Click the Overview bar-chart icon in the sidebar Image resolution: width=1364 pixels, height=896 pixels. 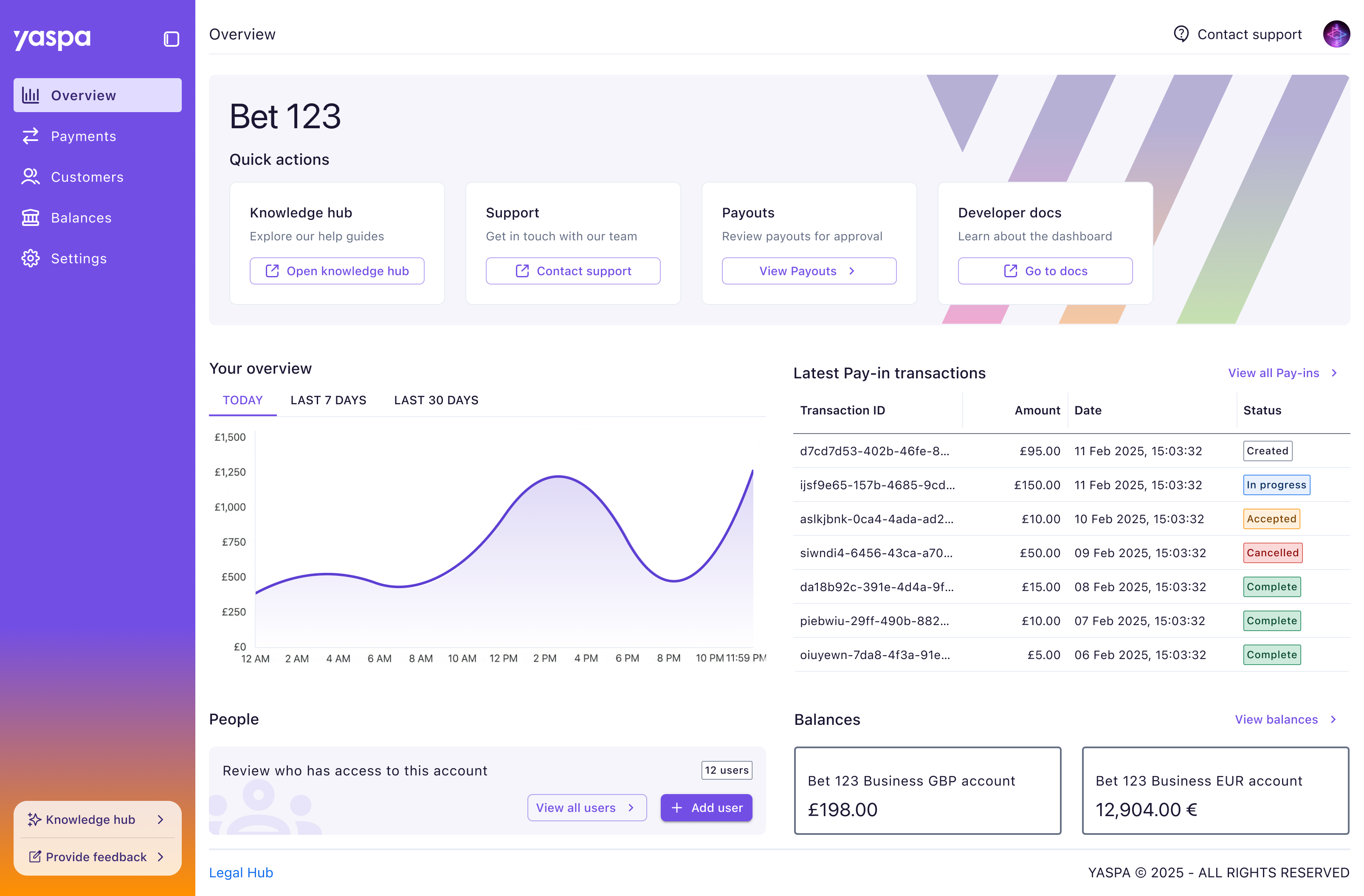click(x=31, y=95)
